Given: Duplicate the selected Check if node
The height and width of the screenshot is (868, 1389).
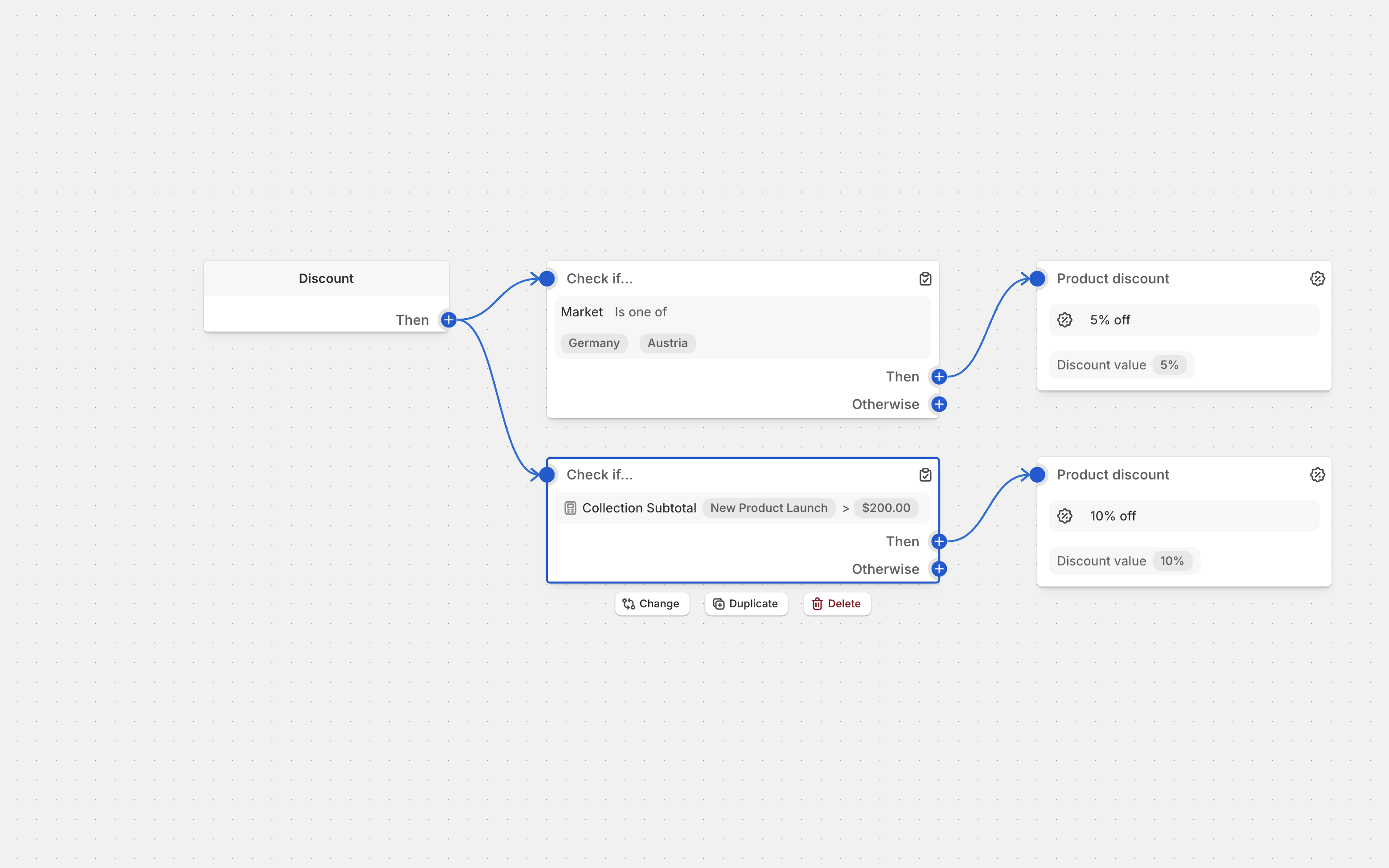Looking at the screenshot, I should pos(746,604).
